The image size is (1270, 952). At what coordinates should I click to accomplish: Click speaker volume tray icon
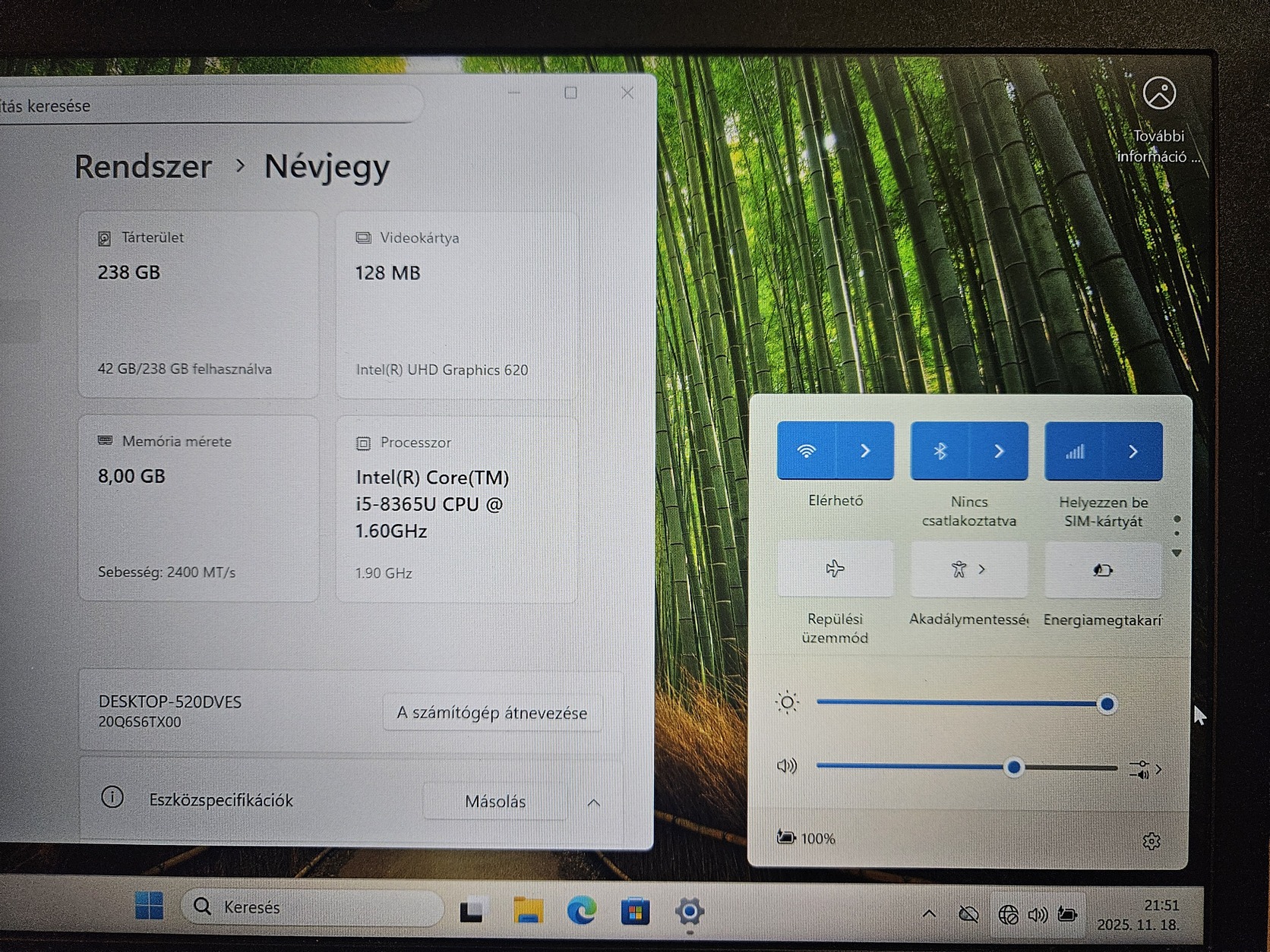1038,915
